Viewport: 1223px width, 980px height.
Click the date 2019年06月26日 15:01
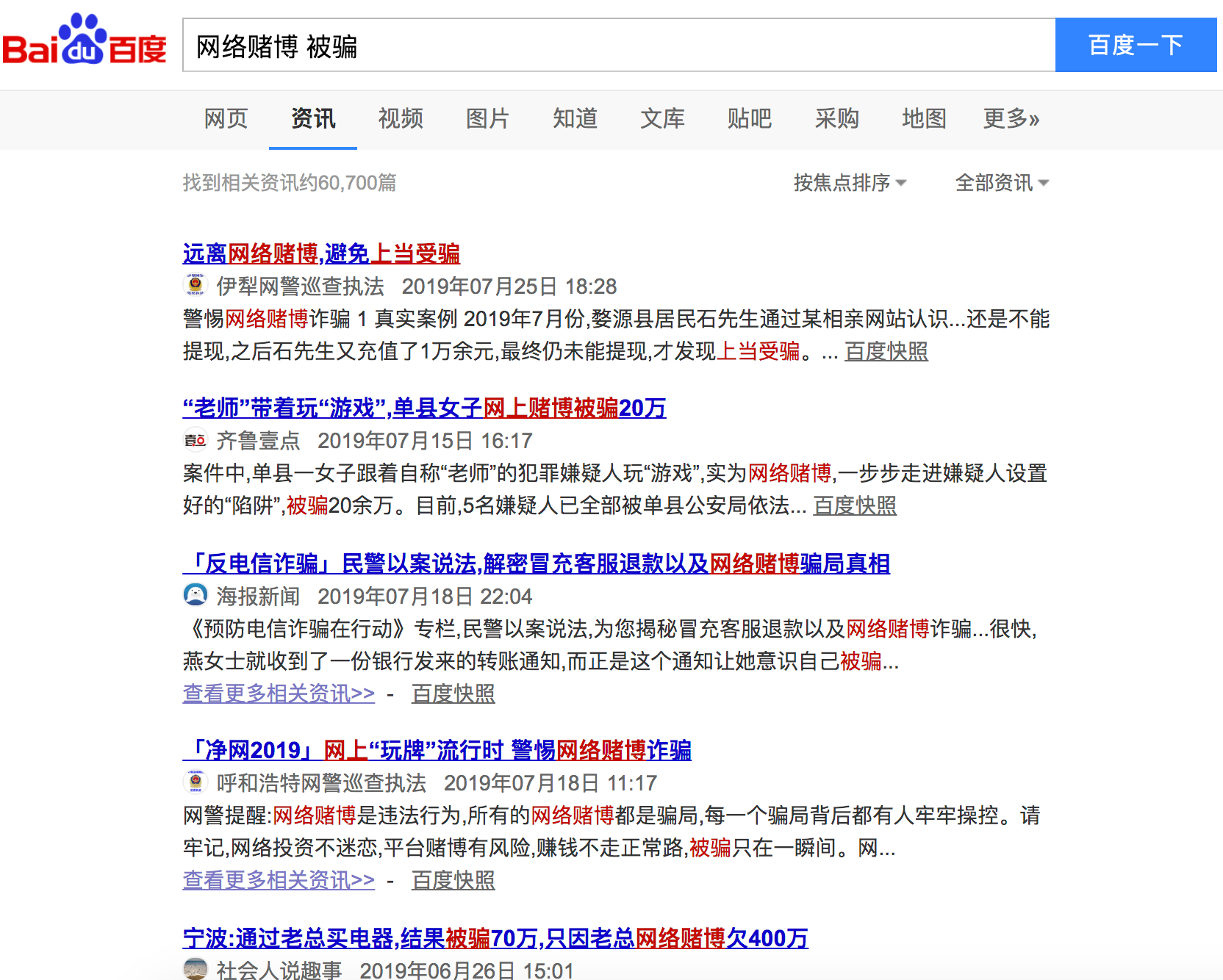pyautogui.click(x=467, y=970)
